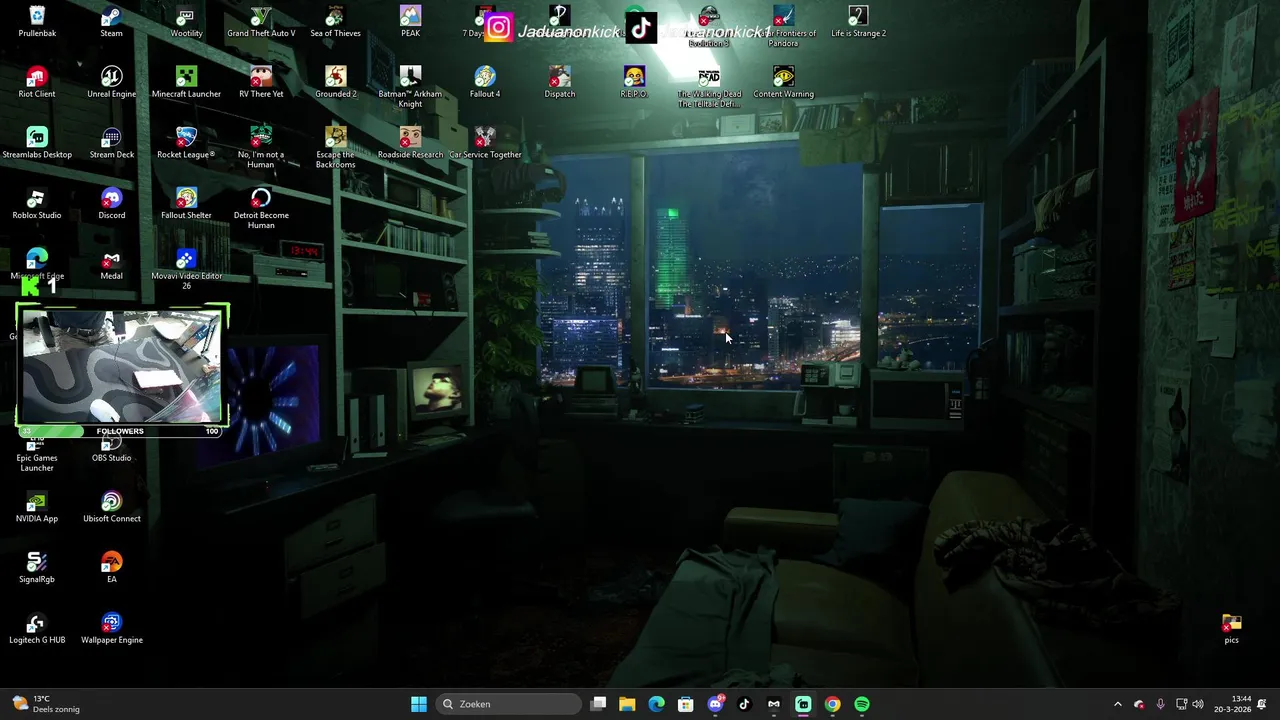Screen dimensions: 1280x720
Task: Open the volume tray icon
Action: (x=1198, y=704)
